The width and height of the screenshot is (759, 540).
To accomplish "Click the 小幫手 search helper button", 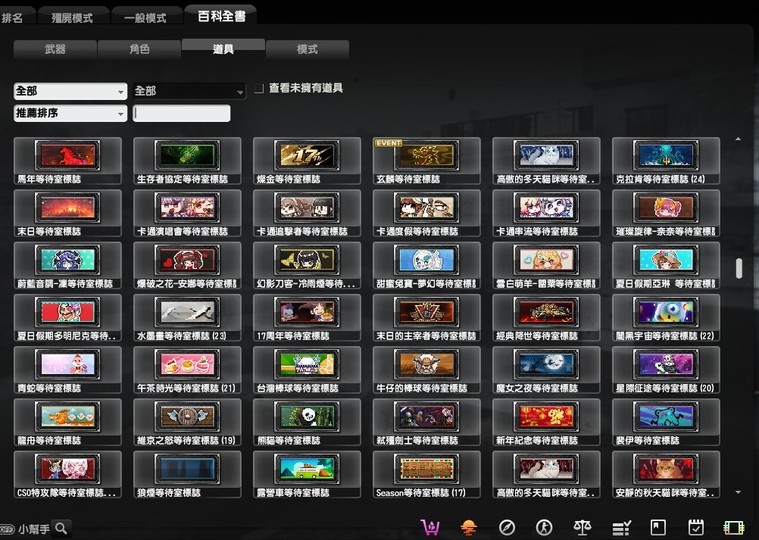I will pos(40,528).
